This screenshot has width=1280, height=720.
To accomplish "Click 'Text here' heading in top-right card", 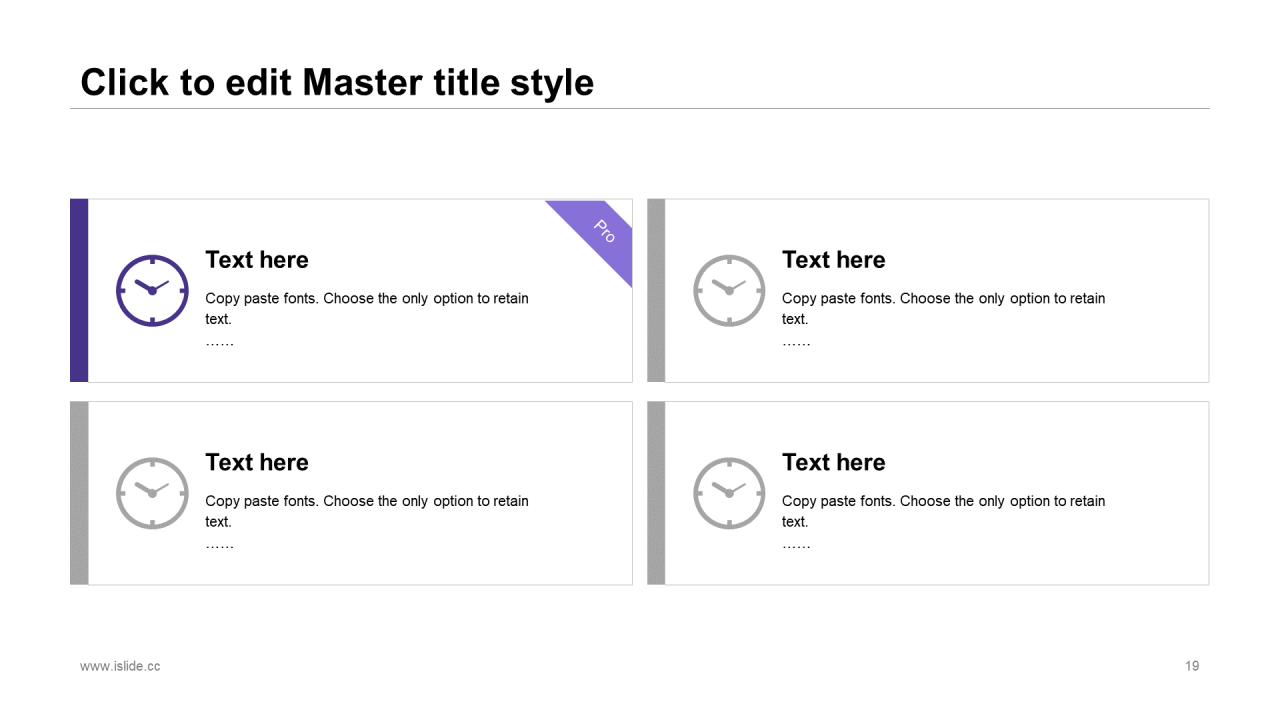I will pos(834,260).
